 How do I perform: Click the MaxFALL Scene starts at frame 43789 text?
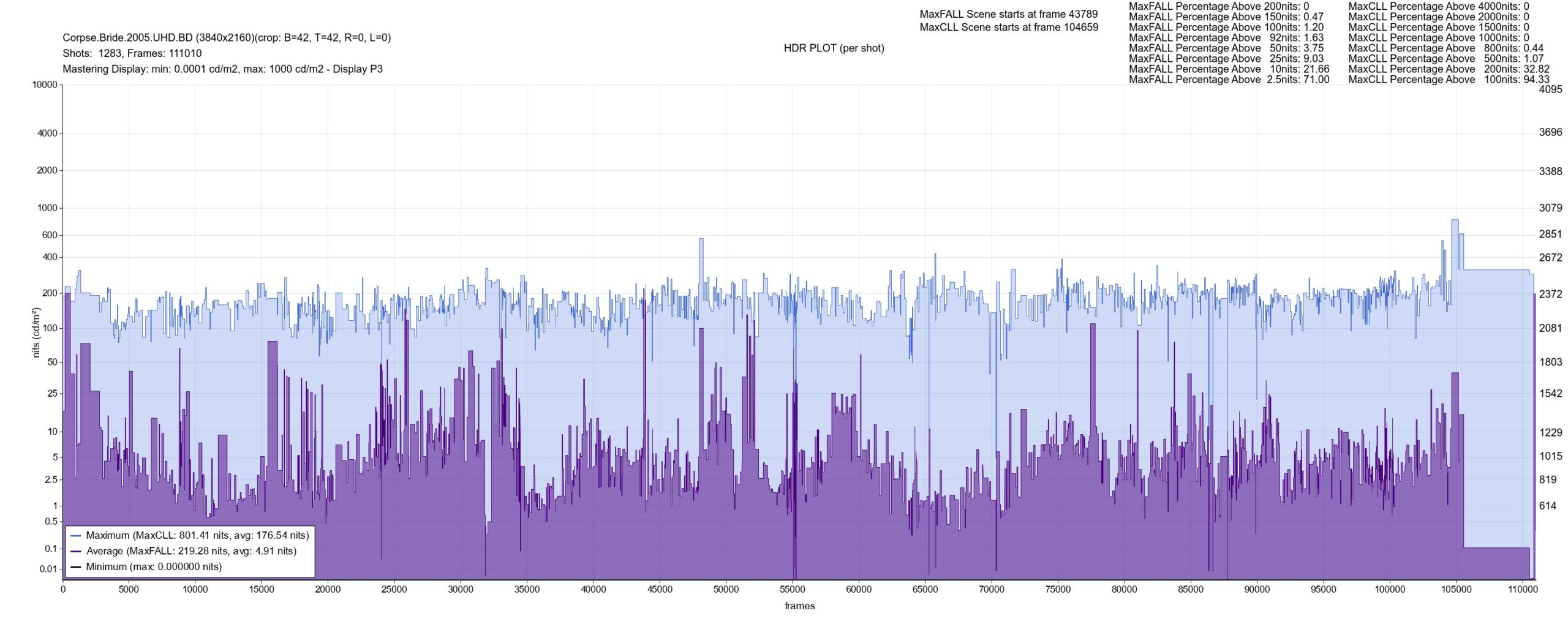tap(1008, 14)
